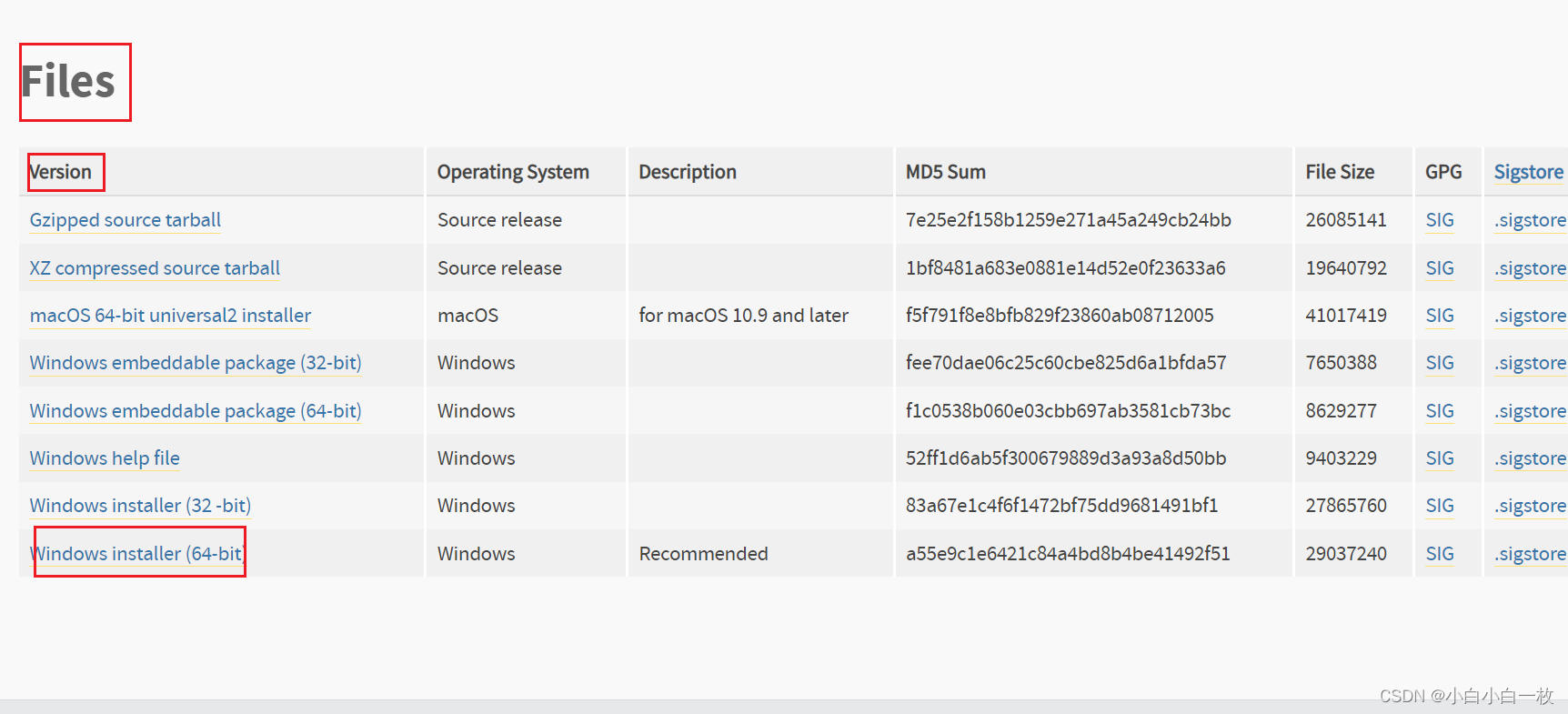Screen dimensions: 1568x714
Task: Open SIG for Windows embeddable package (32-bit)
Action: click(x=1440, y=363)
